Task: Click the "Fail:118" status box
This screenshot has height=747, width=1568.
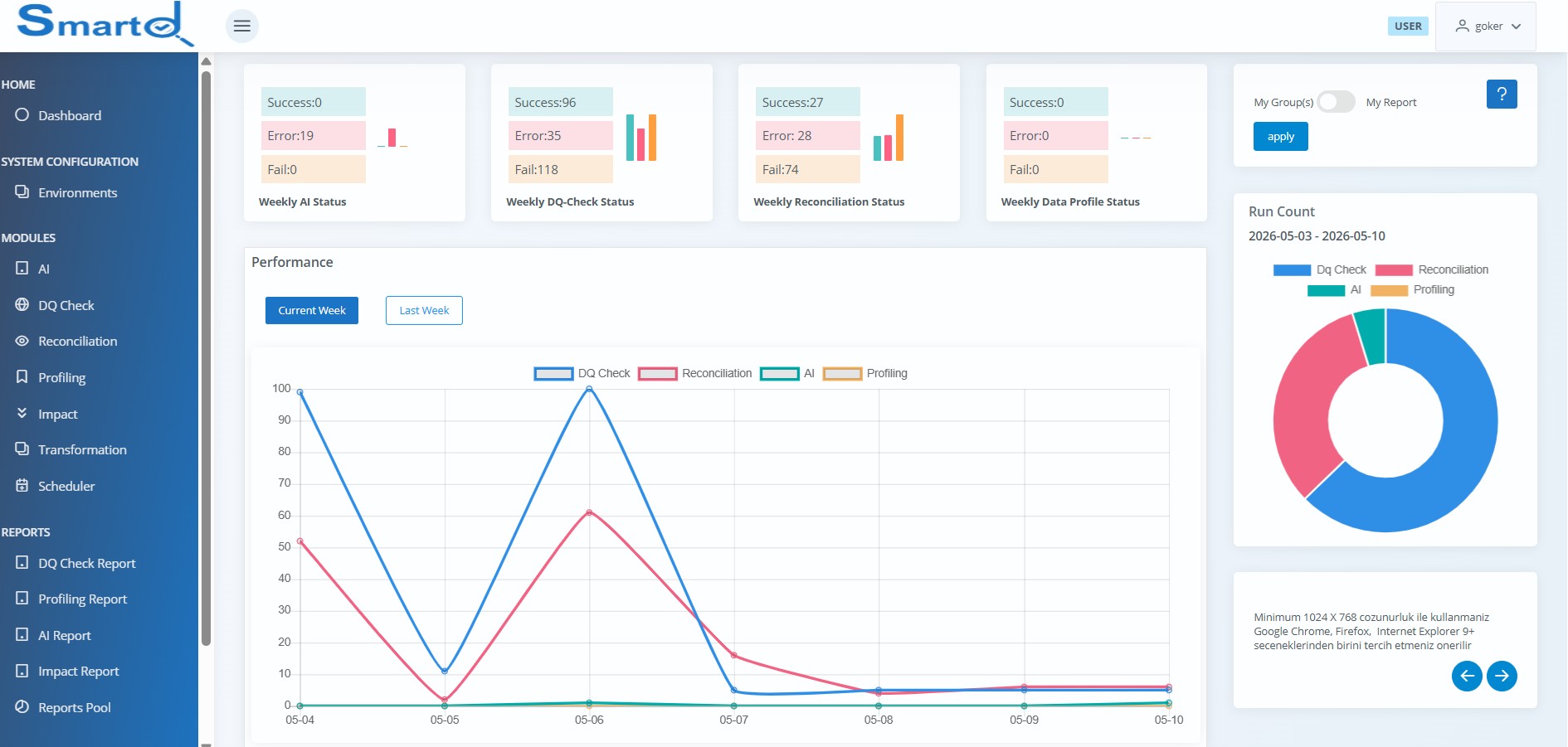Action: tap(560, 169)
